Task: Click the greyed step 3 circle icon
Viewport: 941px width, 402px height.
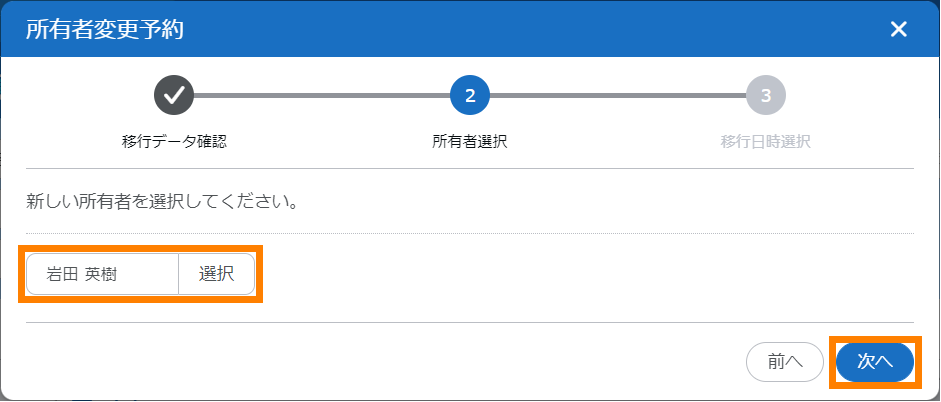Action: tap(765, 95)
